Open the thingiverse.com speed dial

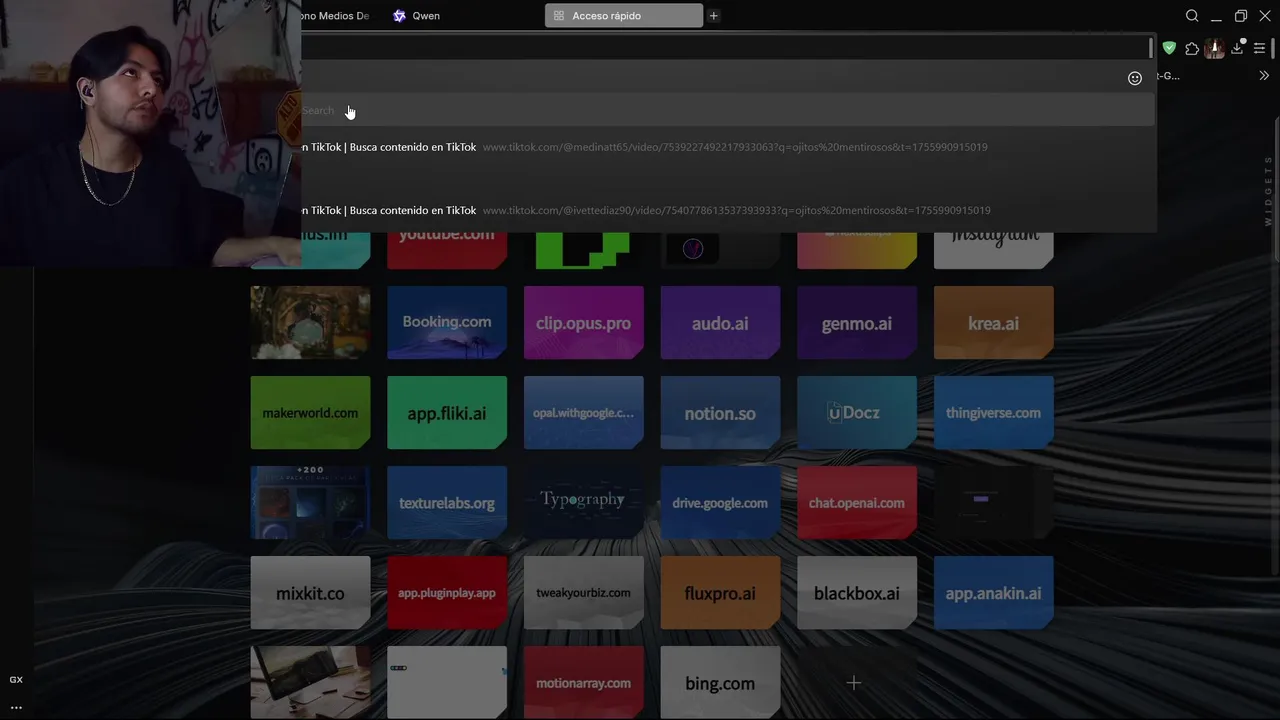coord(993,412)
